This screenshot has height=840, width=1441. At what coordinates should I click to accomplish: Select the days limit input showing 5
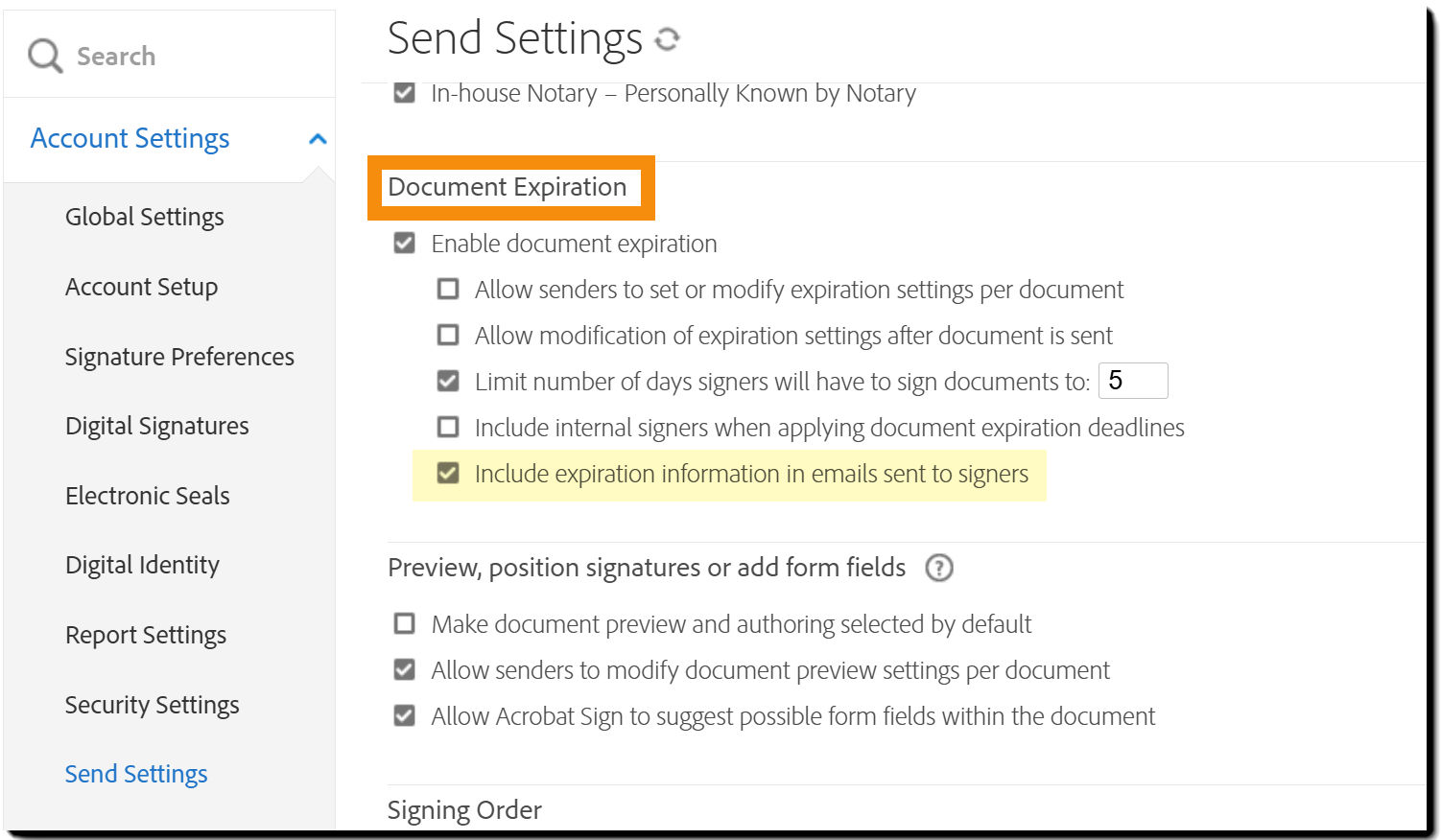tap(1133, 381)
